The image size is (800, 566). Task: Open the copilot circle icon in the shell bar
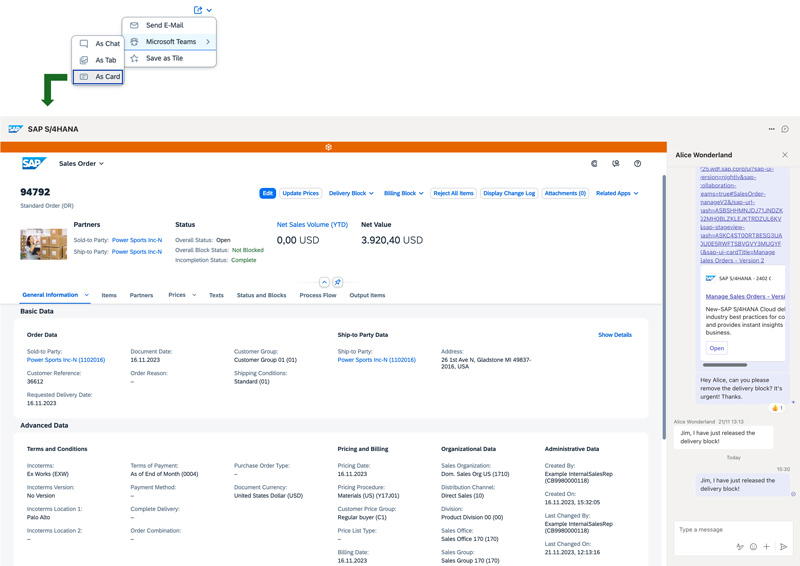[594, 164]
